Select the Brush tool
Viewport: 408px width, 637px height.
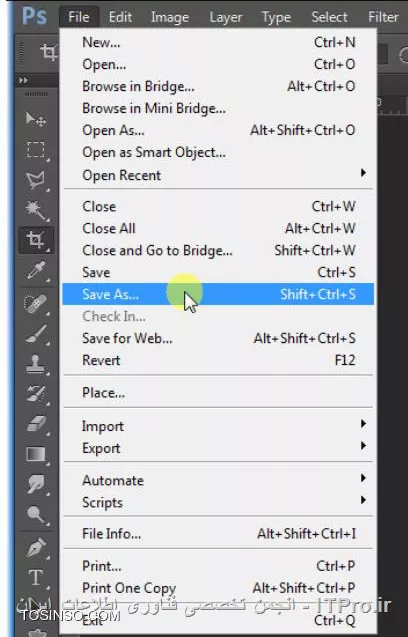pyautogui.click(x=36, y=334)
